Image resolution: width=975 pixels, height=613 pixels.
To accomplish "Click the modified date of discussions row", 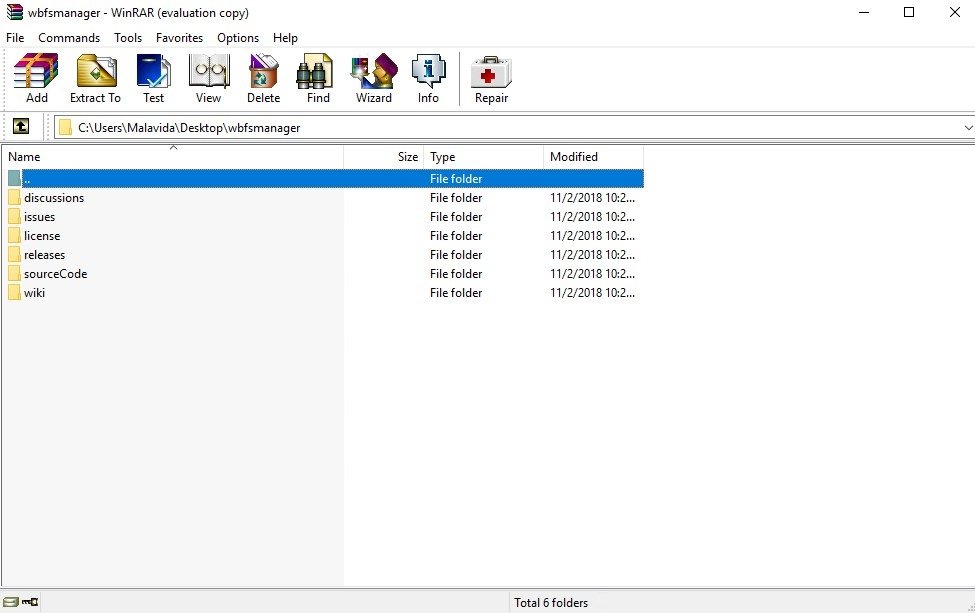I will pyautogui.click(x=593, y=198).
